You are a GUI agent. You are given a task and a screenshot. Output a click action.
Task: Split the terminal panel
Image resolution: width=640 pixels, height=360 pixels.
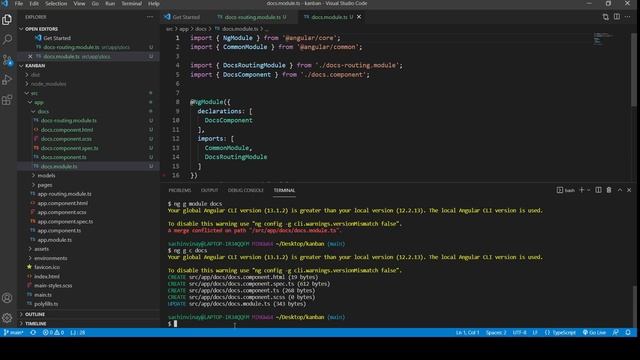pos(598,190)
